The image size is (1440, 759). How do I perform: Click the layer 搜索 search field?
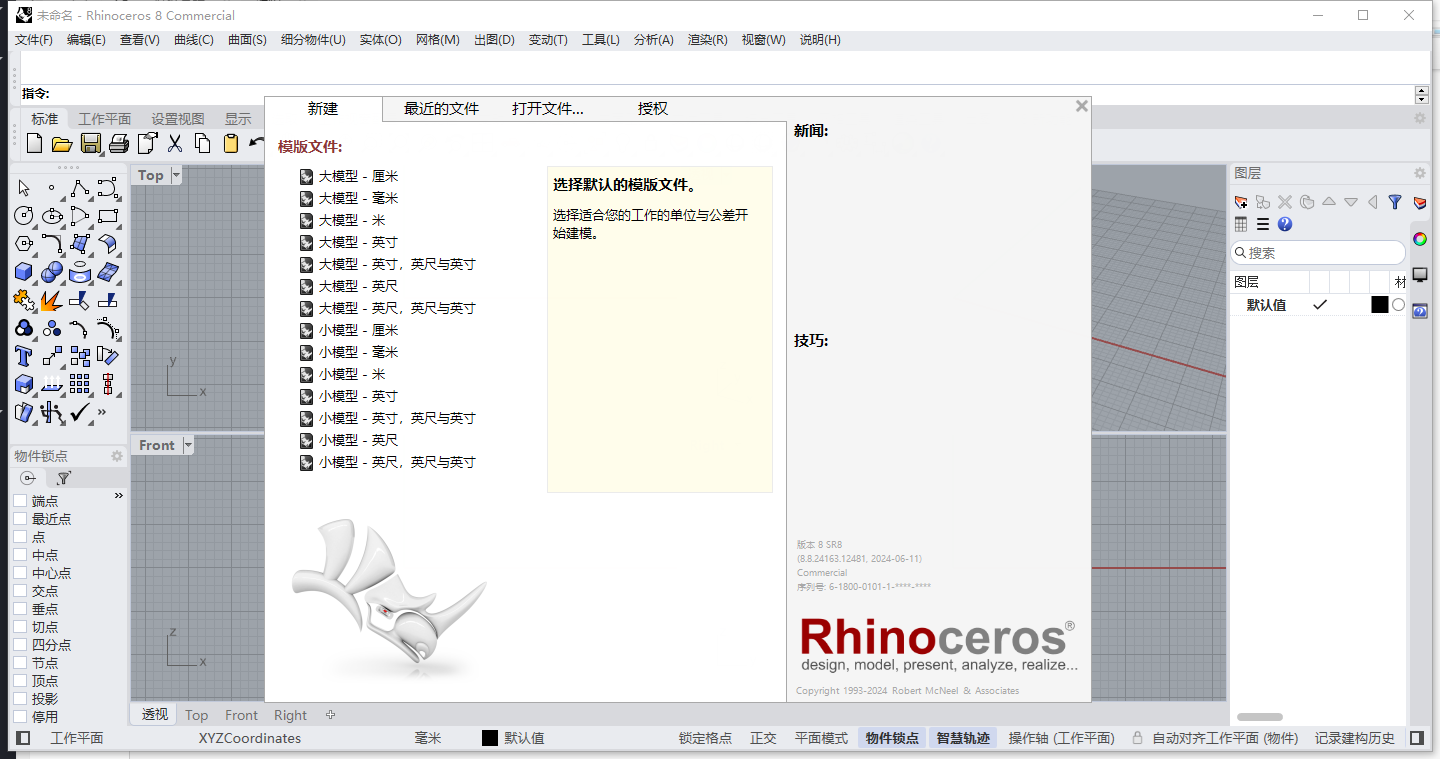point(1318,253)
